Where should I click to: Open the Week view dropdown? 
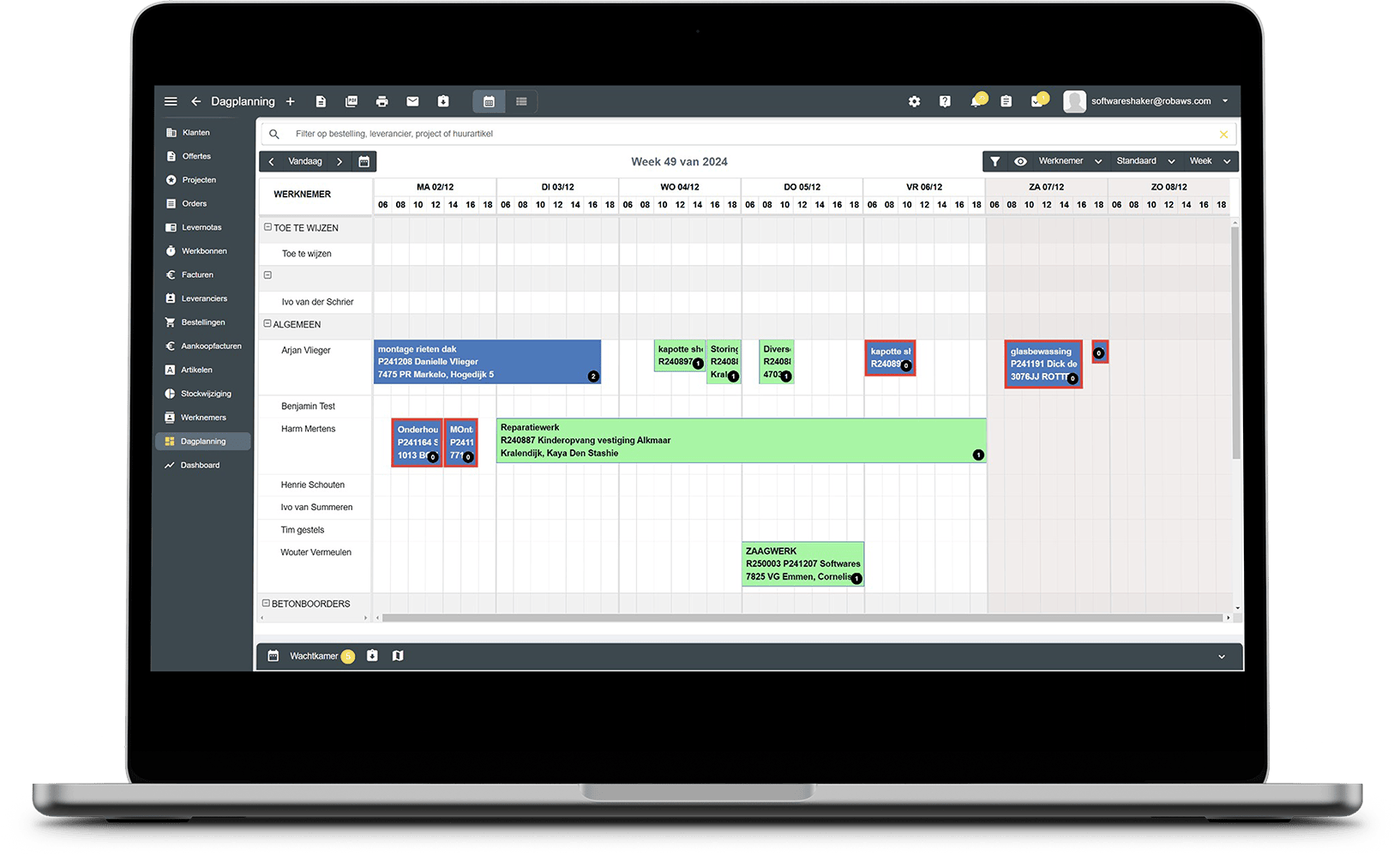click(1209, 161)
